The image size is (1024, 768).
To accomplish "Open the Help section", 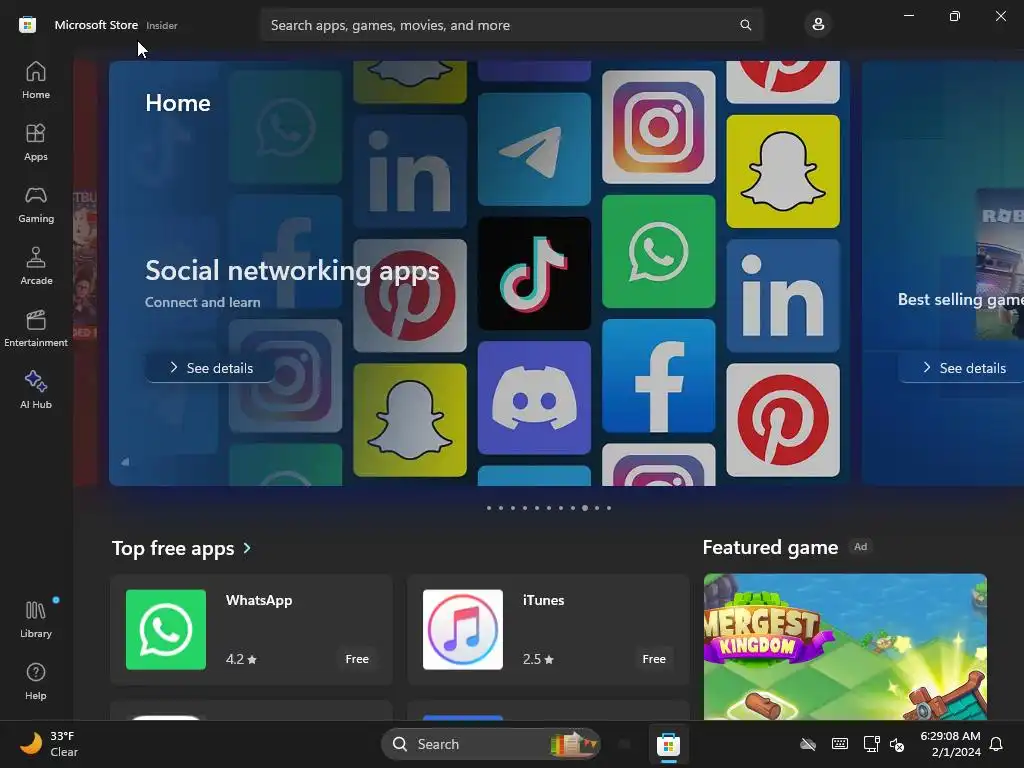I will (x=36, y=681).
